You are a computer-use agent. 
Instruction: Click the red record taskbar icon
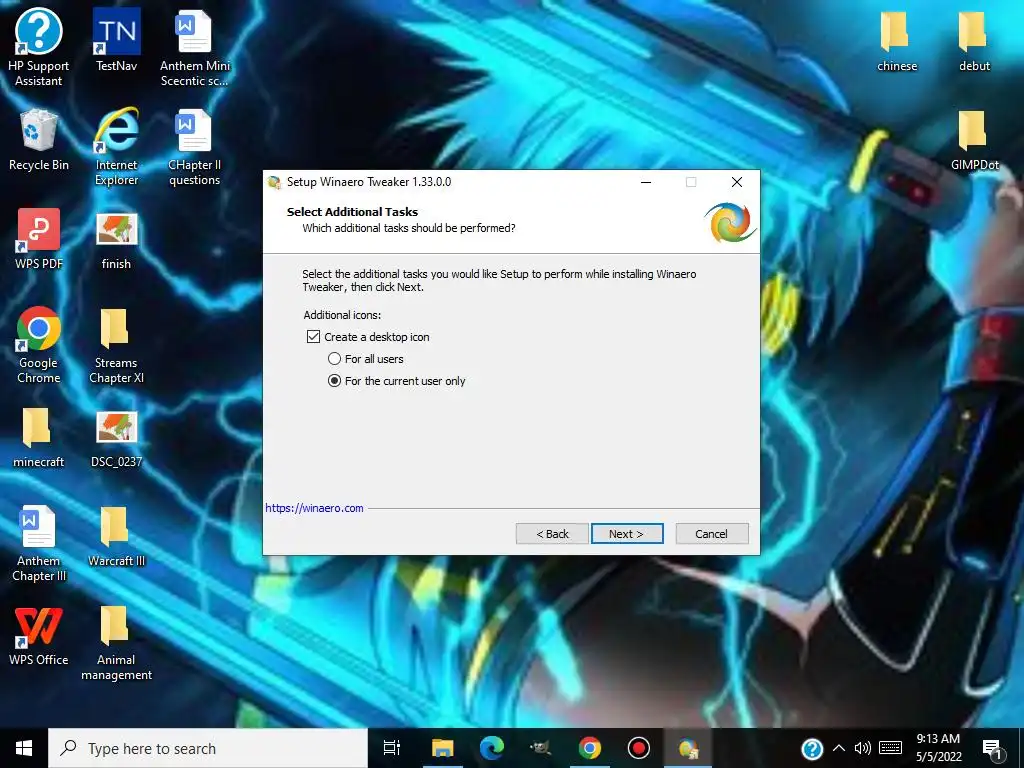[x=639, y=748]
